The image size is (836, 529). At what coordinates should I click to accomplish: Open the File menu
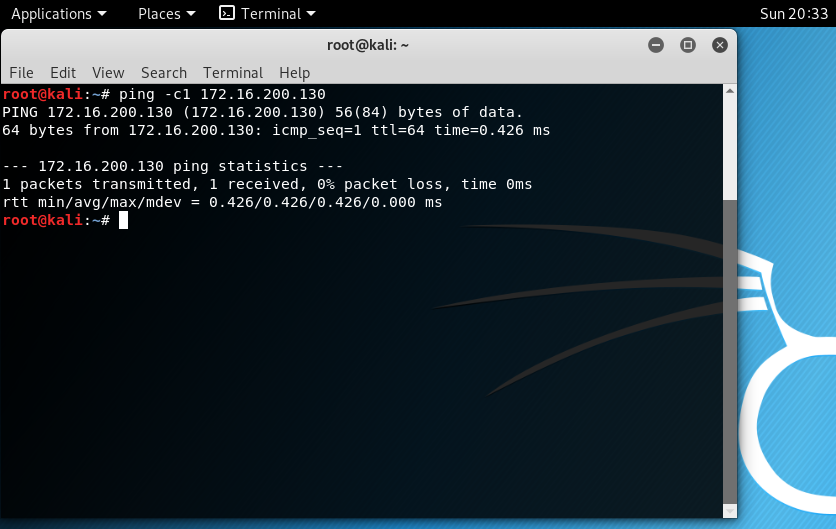click(21, 73)
